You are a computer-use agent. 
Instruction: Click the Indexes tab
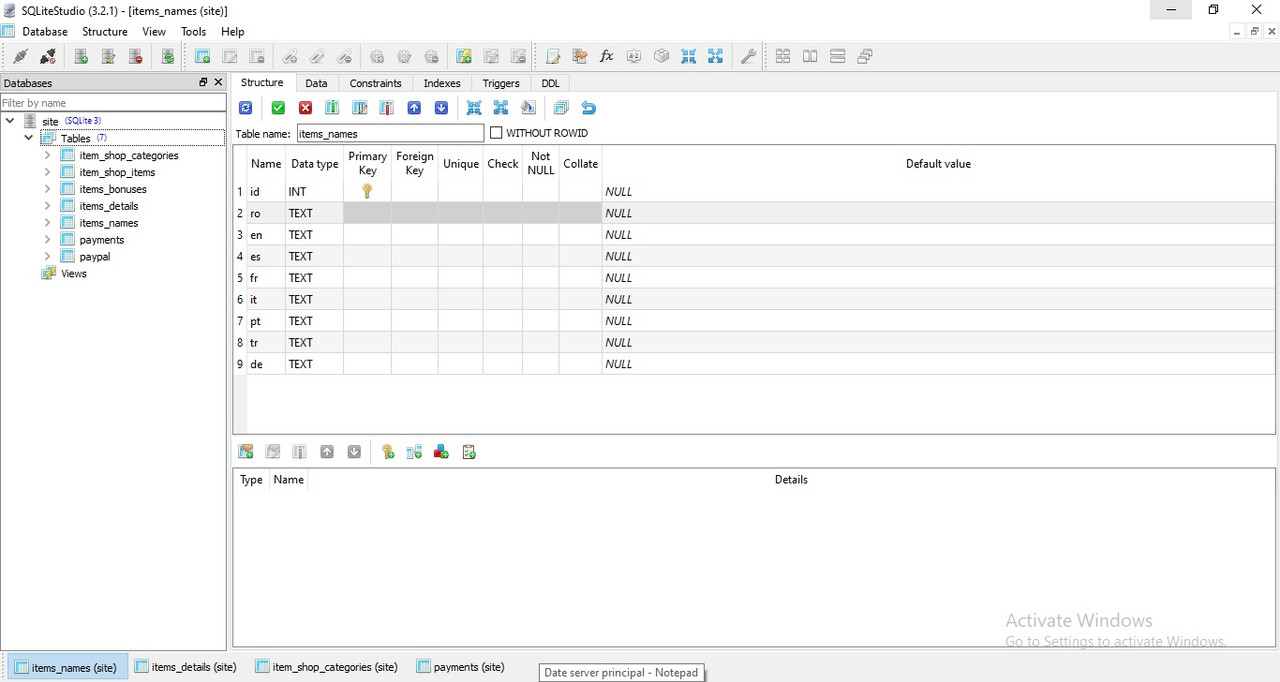point(442,83)
